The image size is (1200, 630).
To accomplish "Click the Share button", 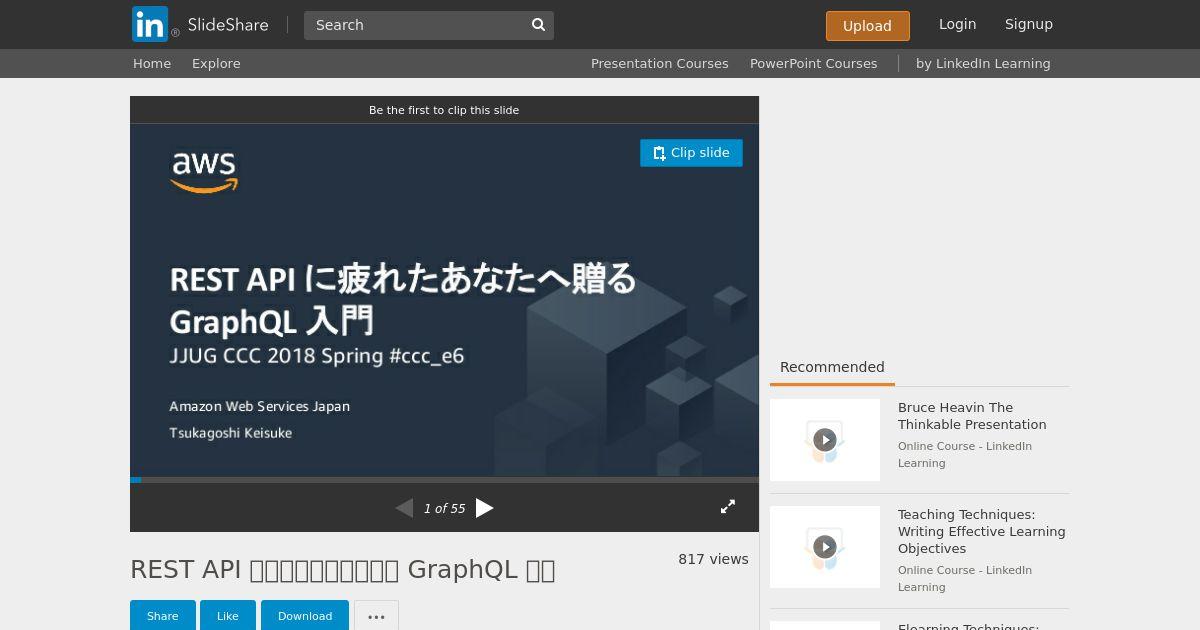I will (x=162, y=616).
